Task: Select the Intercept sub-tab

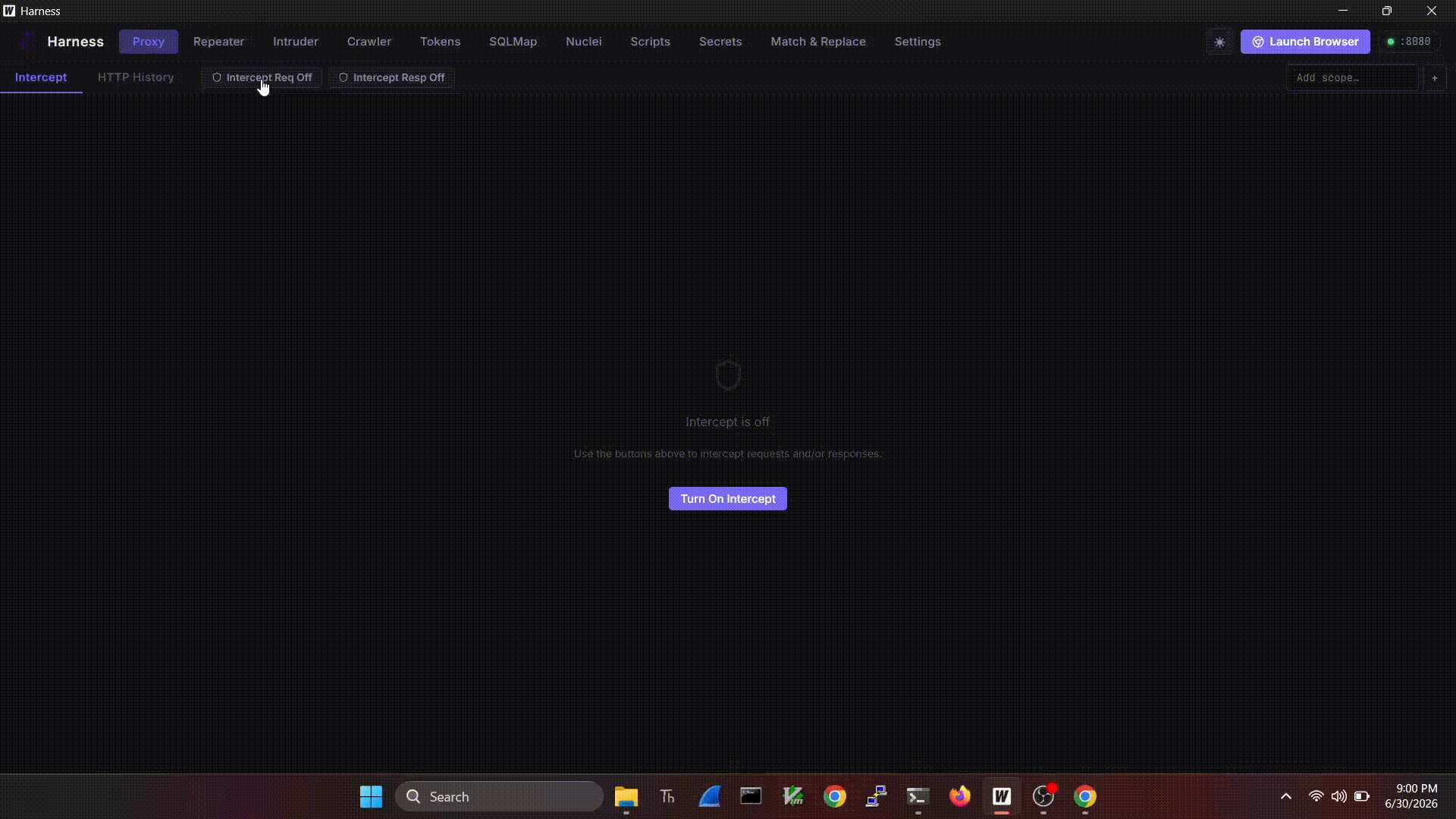Action: (x=41, y=77)
